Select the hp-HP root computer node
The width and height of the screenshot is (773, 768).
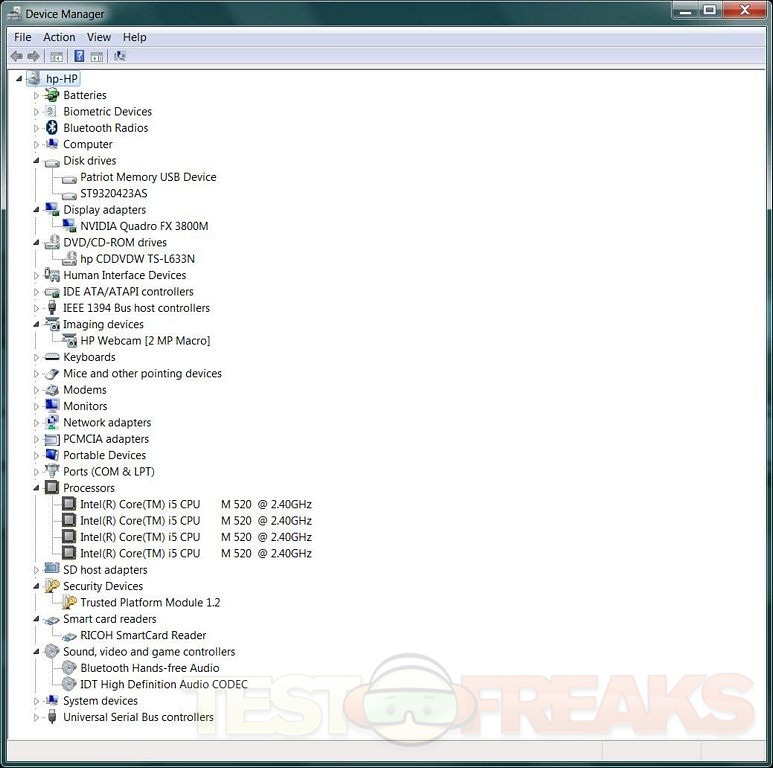coord(62,79)
